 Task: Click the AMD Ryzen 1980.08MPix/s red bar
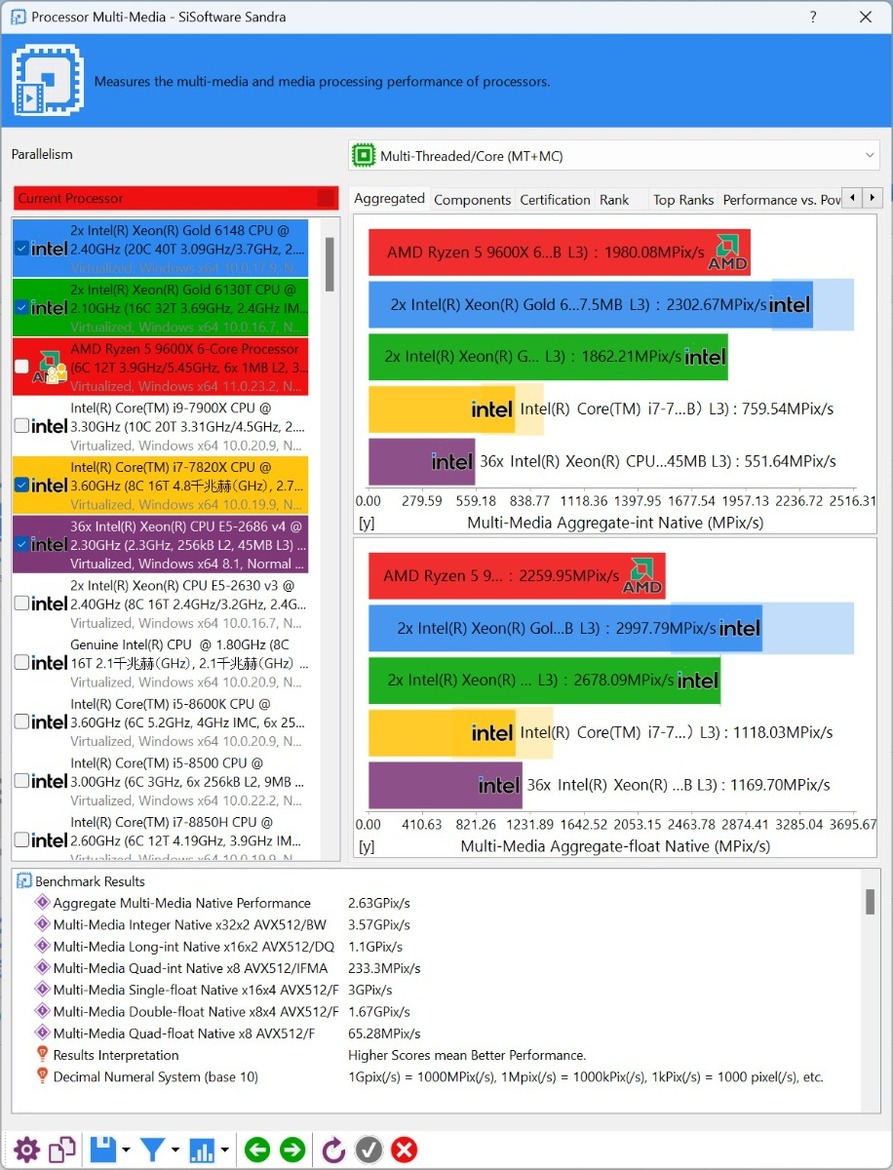[560, 252]
